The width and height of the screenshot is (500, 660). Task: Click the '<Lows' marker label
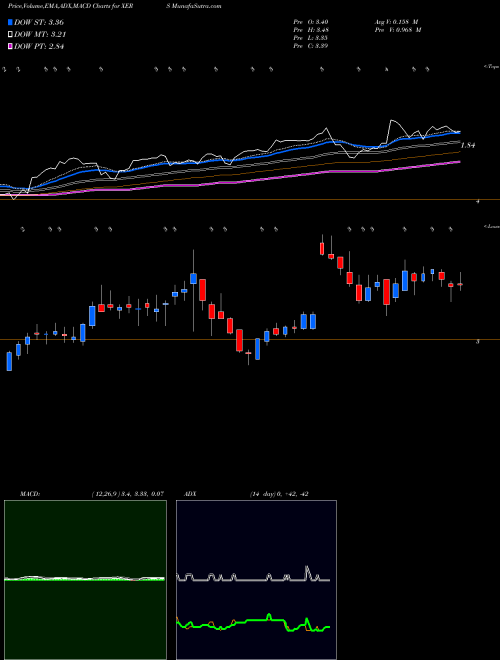click(491, 226)
